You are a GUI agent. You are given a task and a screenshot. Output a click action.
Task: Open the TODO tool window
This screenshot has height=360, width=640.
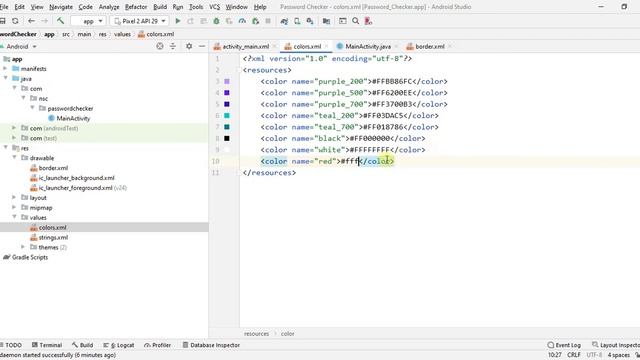(x=11, y=345)
